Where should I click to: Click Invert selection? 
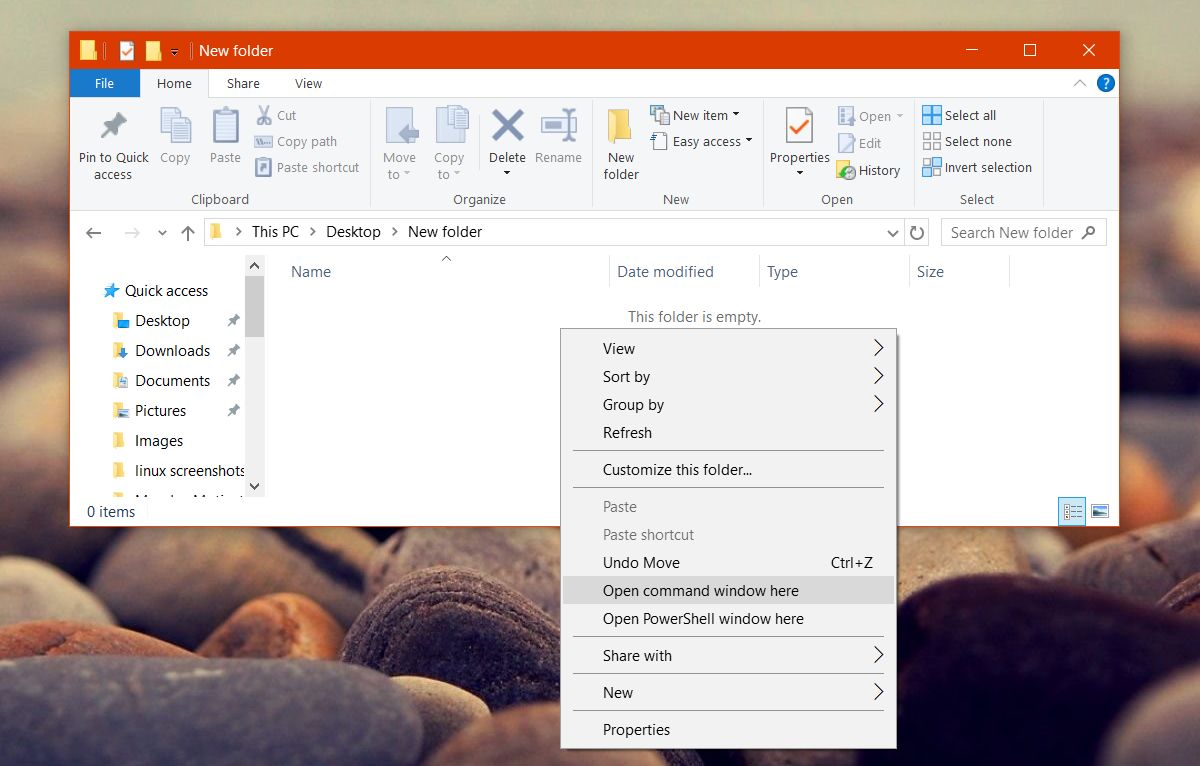click(x=977, y=167)
